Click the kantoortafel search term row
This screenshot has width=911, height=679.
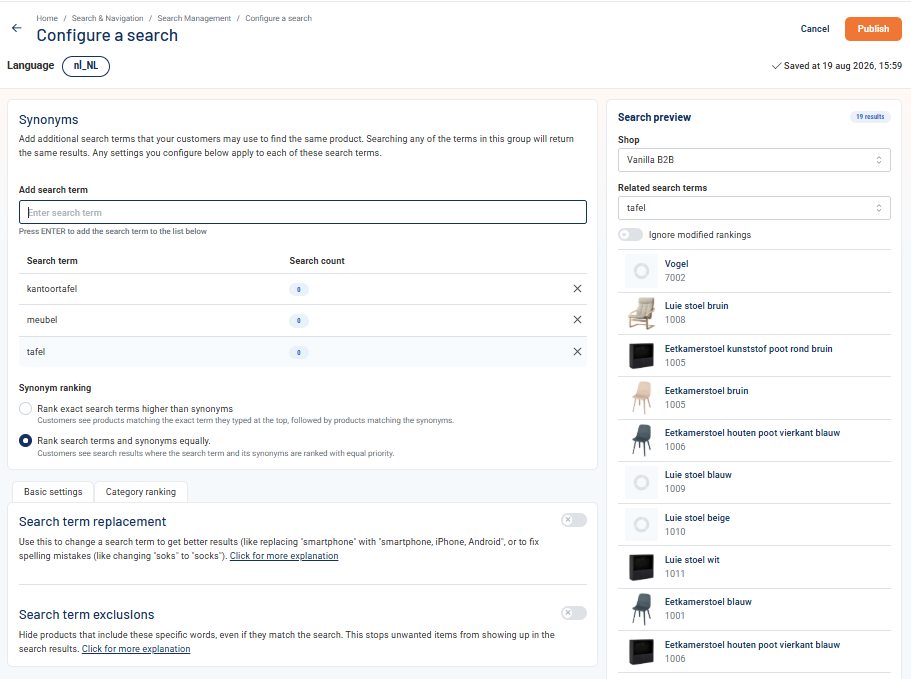point(303,289)
